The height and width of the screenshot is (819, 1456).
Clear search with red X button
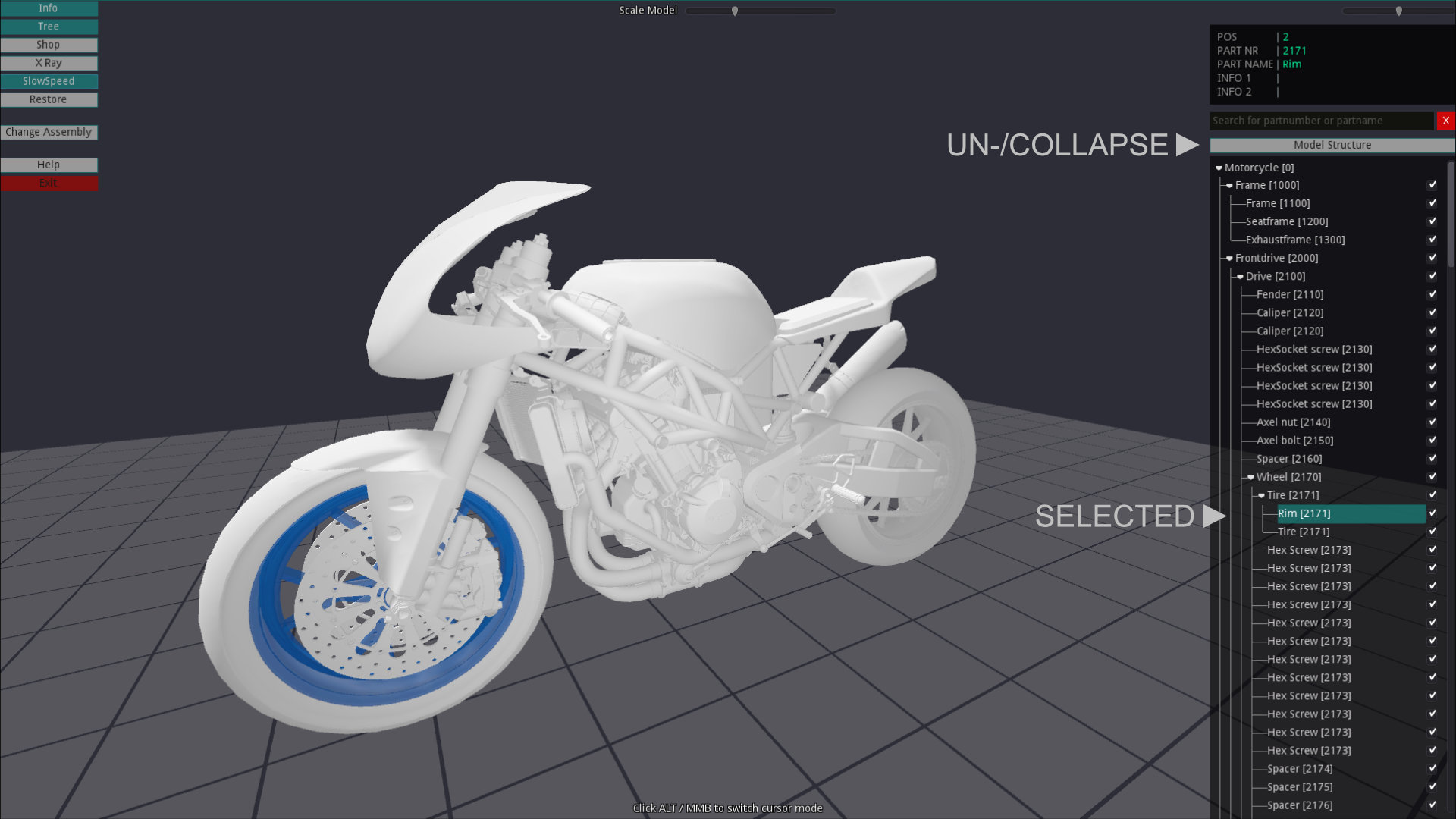(x=1445, y=121)
